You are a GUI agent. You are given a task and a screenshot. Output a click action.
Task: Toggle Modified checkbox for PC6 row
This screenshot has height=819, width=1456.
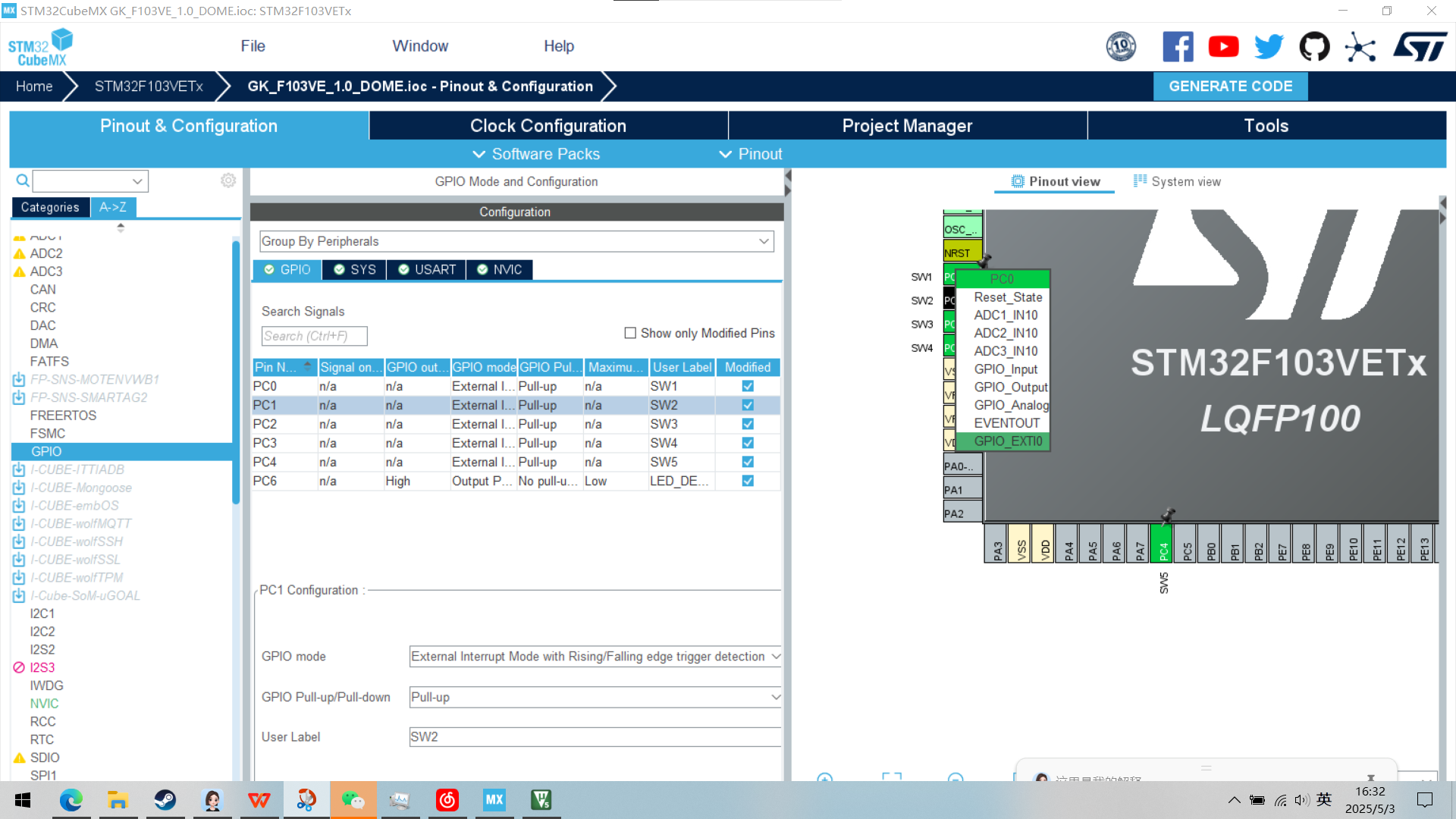pos(748,481)
